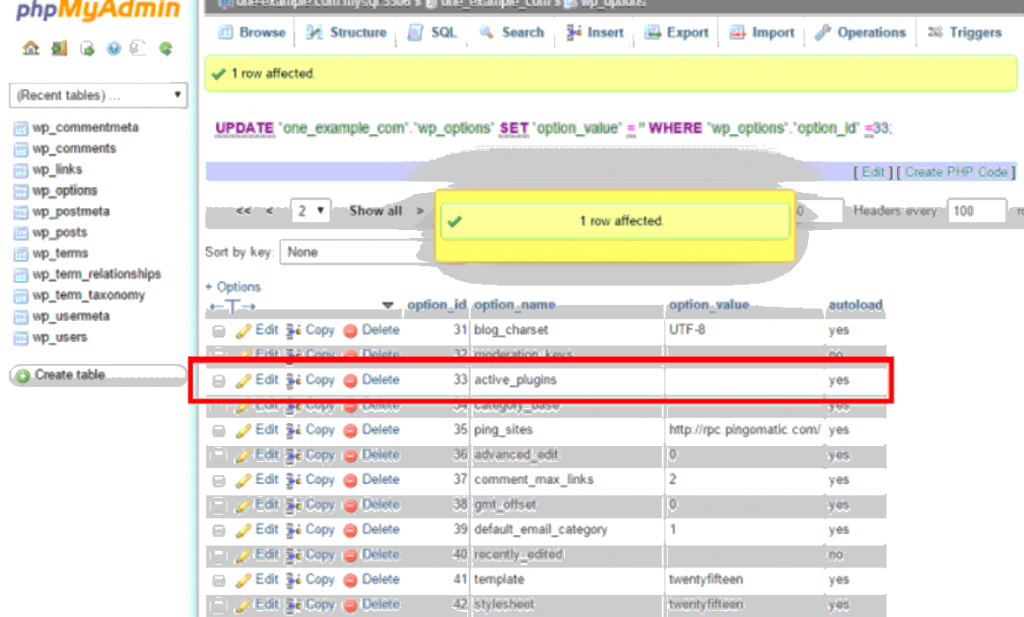Open the page number dropdown showing 2
This screenshot has height=617, width=1024.
click(x=310, y=211)
